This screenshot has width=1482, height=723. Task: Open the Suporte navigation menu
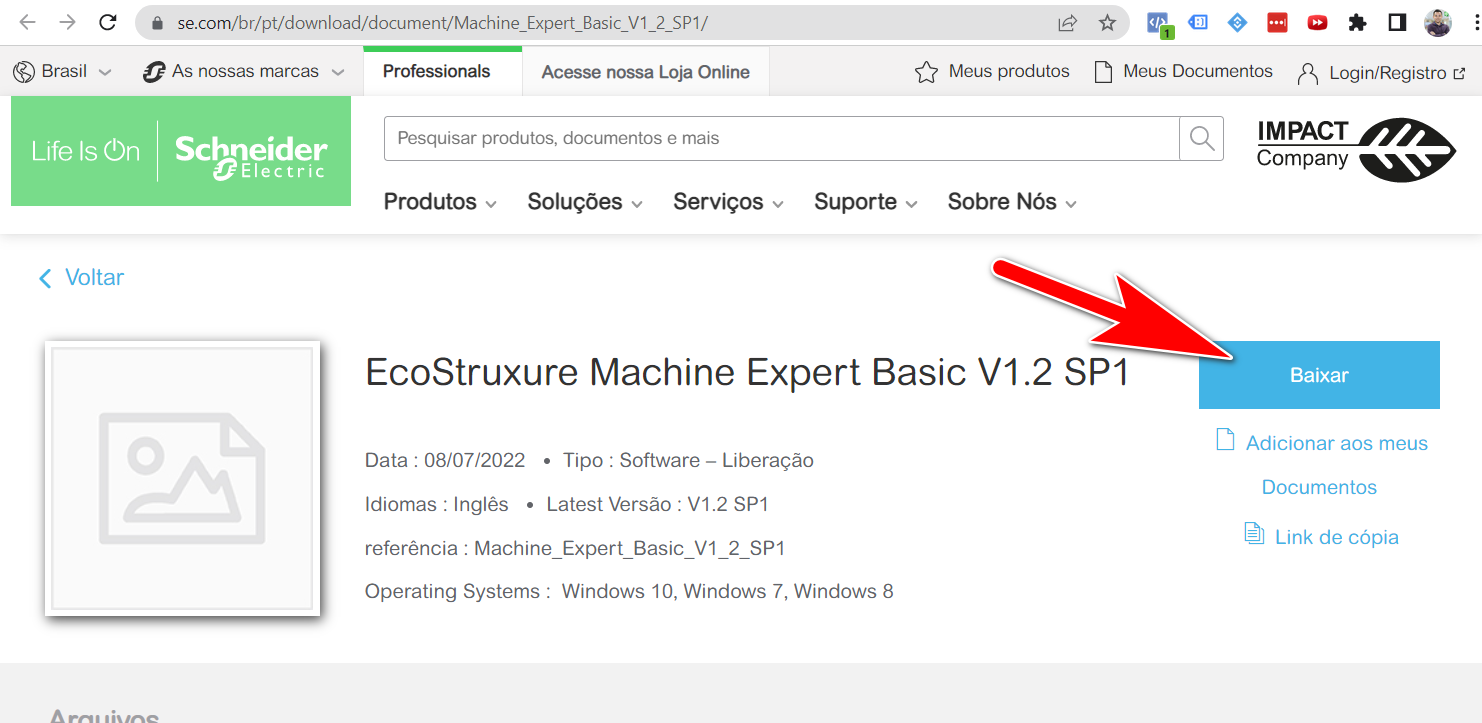point(865,202)
